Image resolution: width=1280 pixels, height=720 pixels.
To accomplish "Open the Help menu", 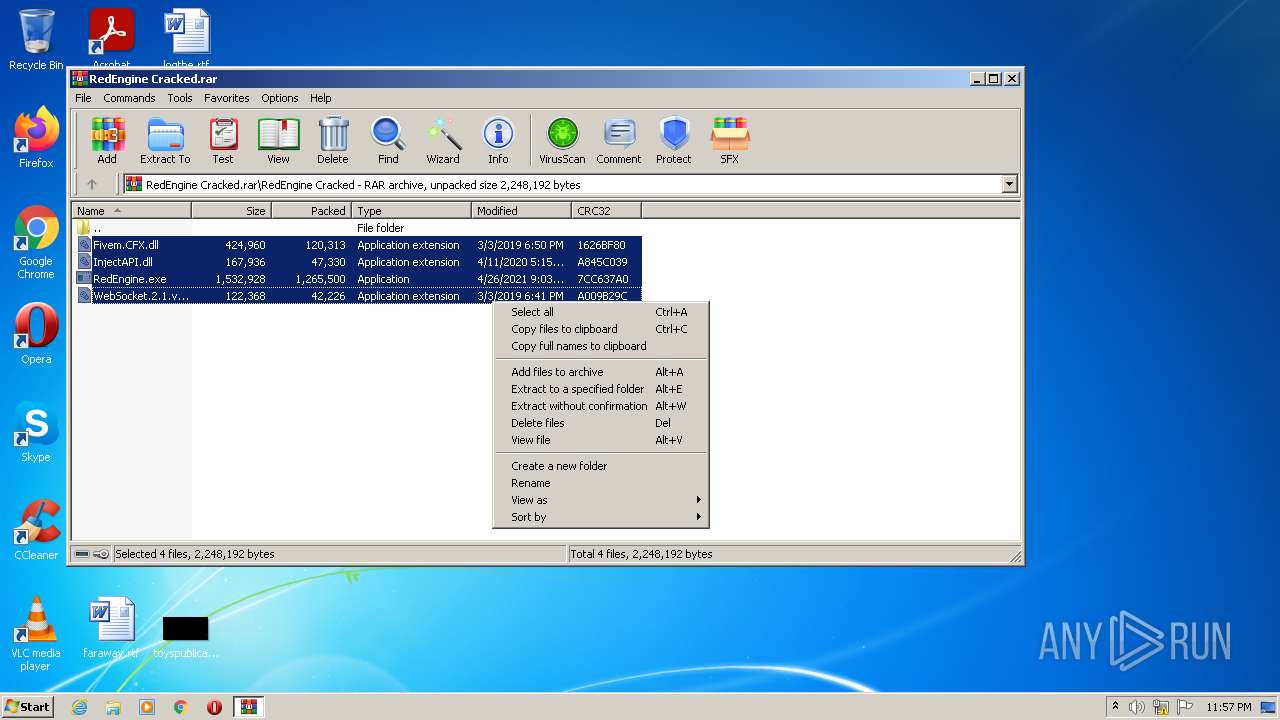I will (320, 98).
